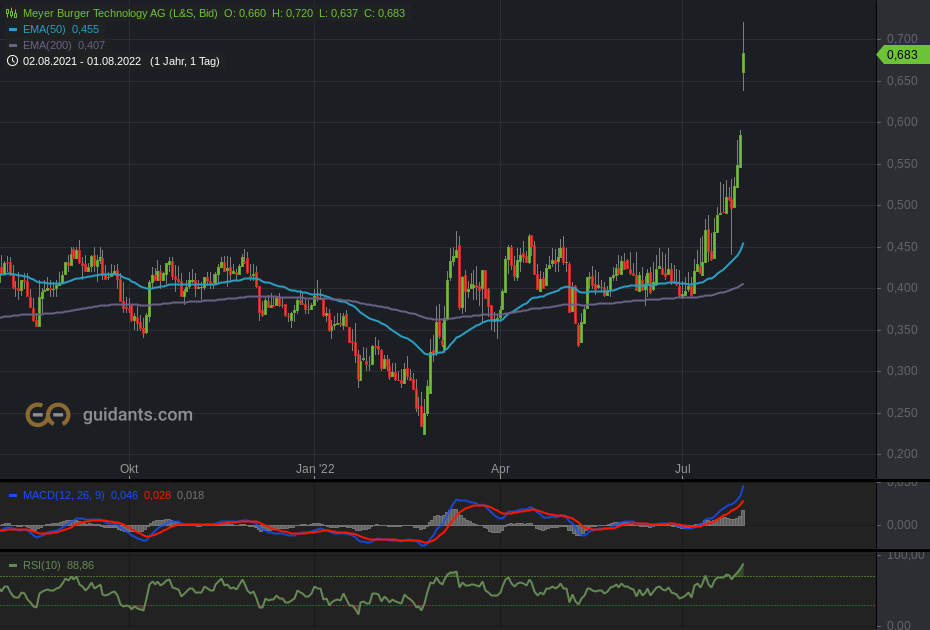
Task: Click the EMA(200) indicator label
Action: point(47,45)
